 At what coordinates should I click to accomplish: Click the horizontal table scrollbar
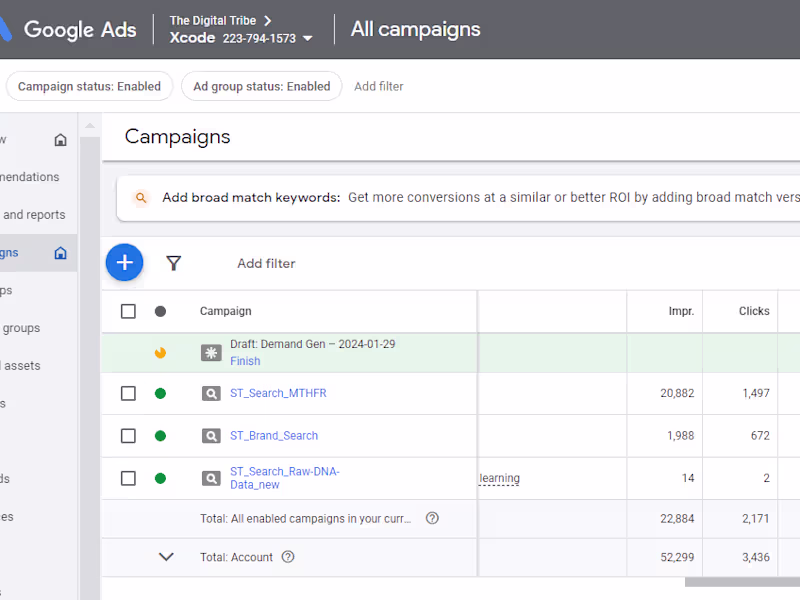[x=742, y=582]
